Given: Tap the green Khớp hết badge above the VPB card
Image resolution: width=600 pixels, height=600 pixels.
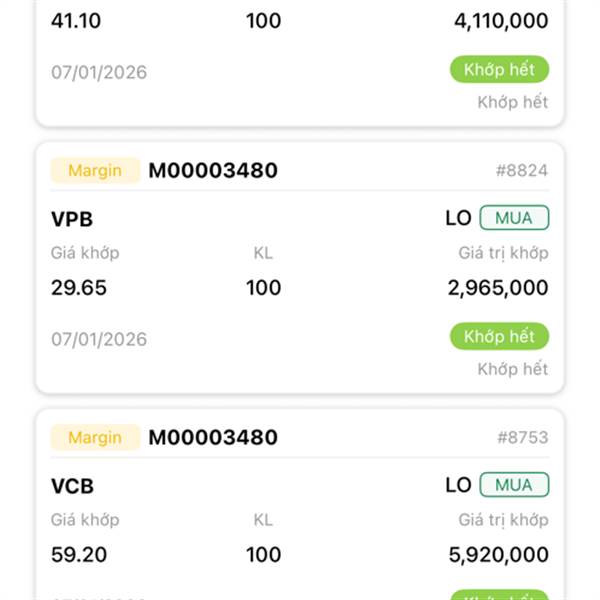Looking at the screenshot, I should 499,69.
